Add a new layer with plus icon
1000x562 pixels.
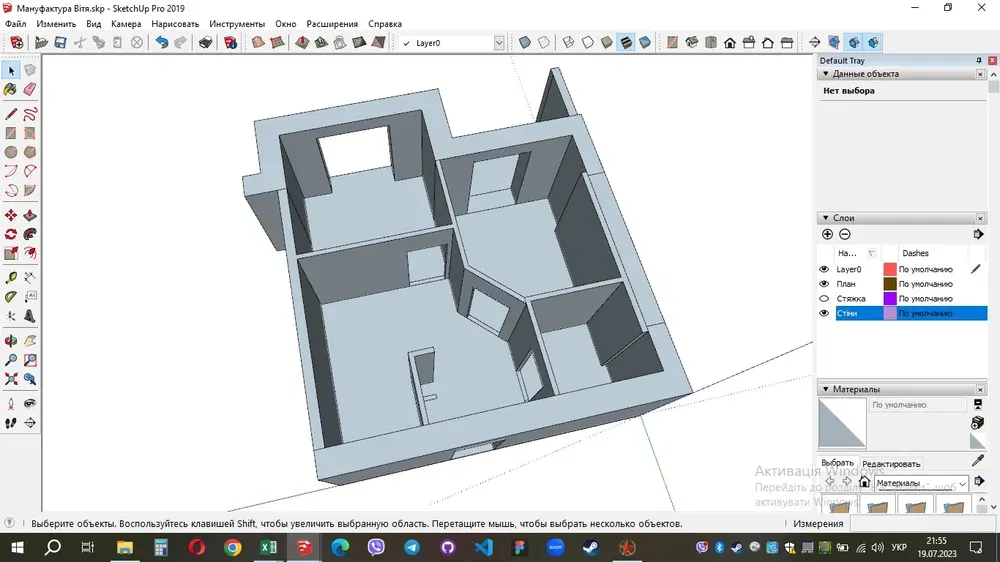tap(827, 234)
